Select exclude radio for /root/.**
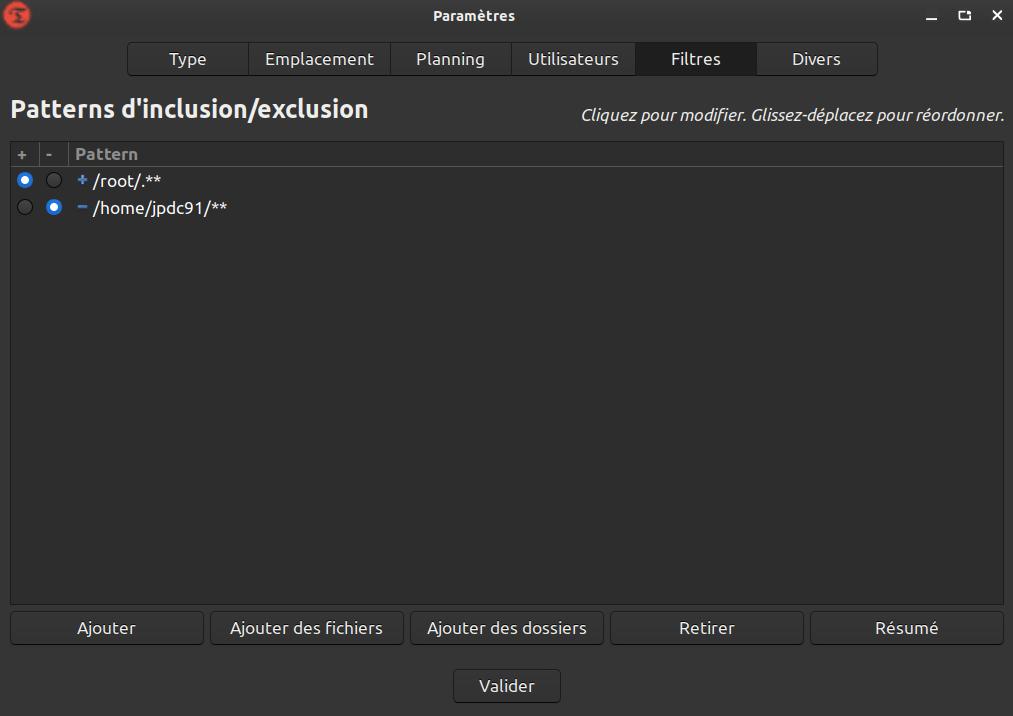The width and height of the screenshot is (1013, 716). click(x=54, y=180)
